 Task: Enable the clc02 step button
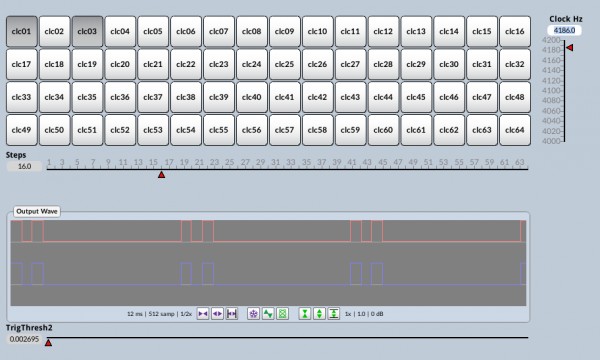click(x=54, y=31)
